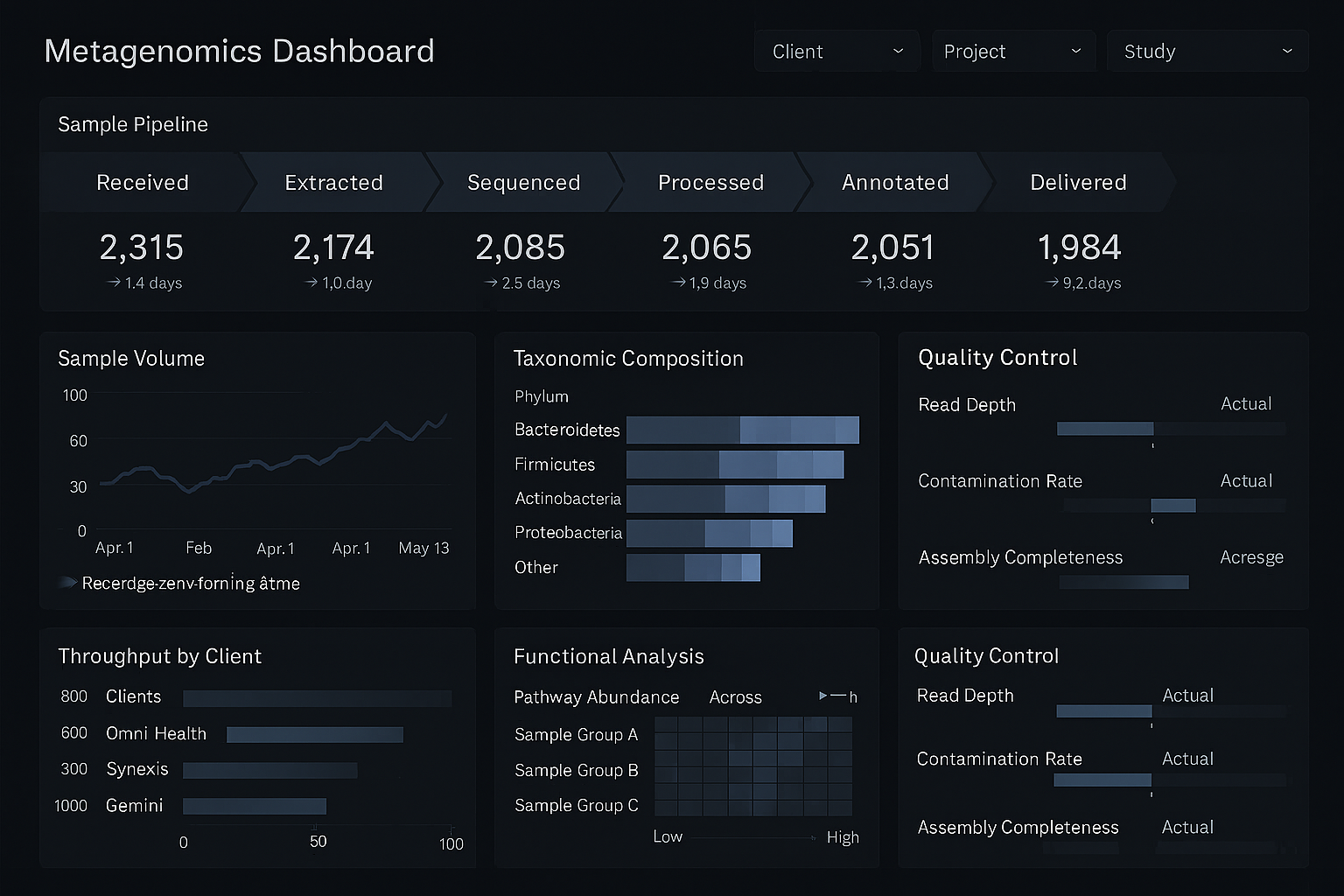Select the Processed pipeline stage

pyautogui.click(x=710, y=182)
